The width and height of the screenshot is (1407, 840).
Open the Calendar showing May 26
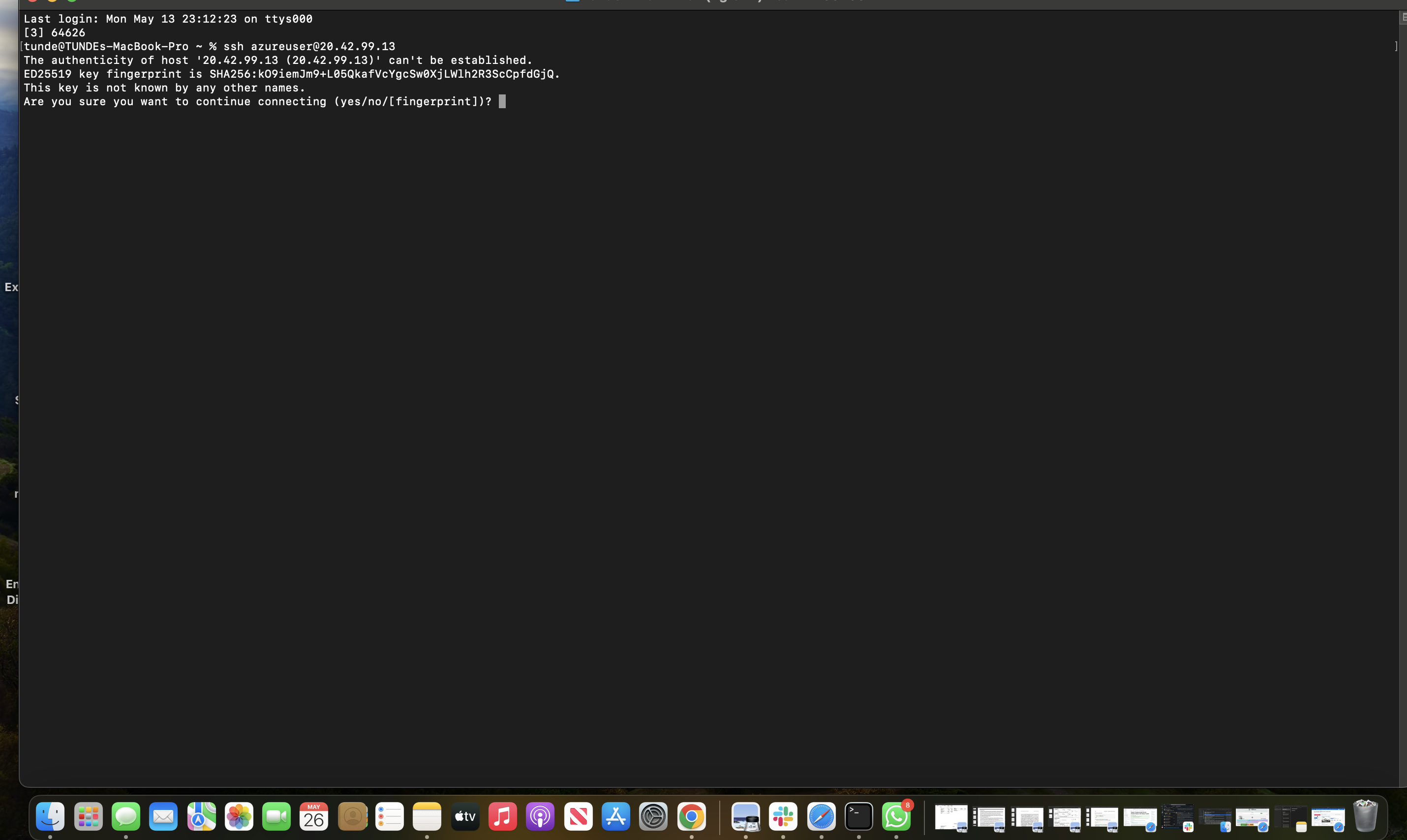pyautogui.click(x=314, y=816)
